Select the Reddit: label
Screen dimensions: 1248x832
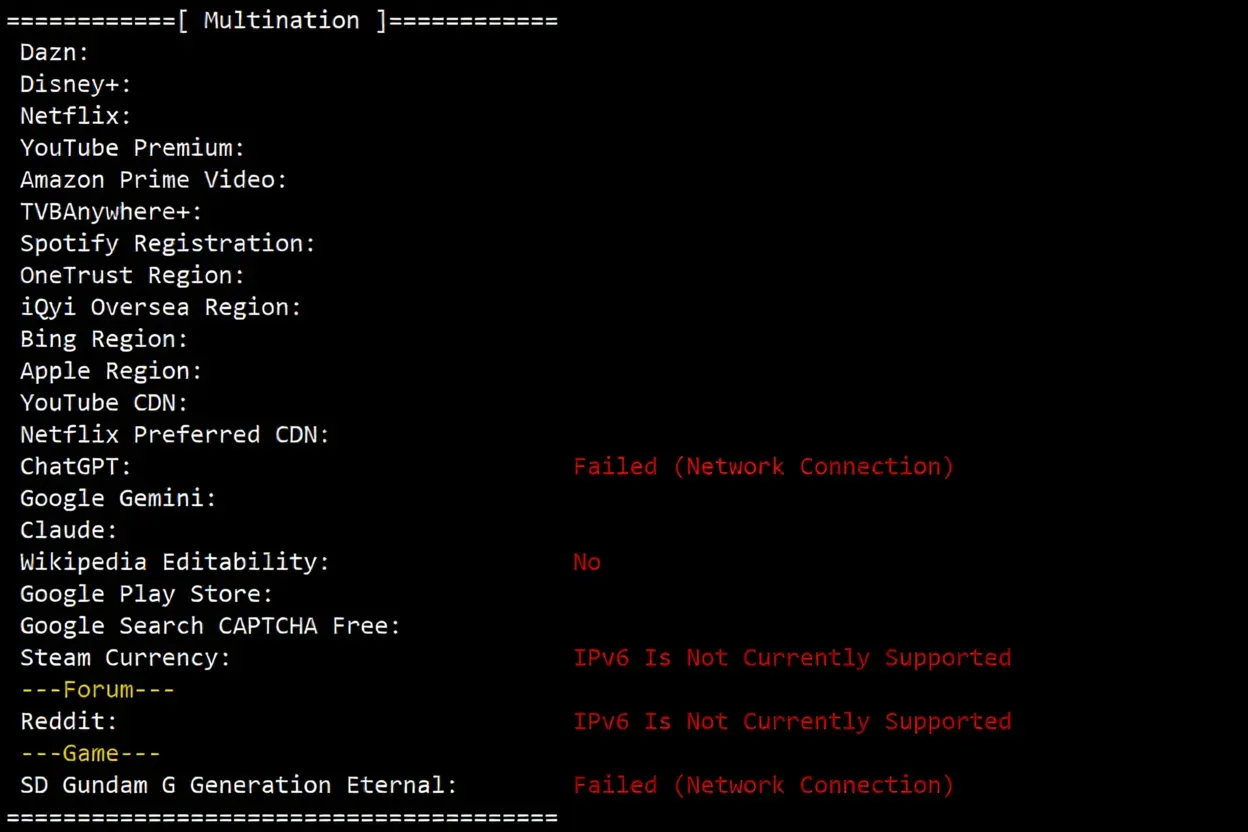(x=68, y=722)
